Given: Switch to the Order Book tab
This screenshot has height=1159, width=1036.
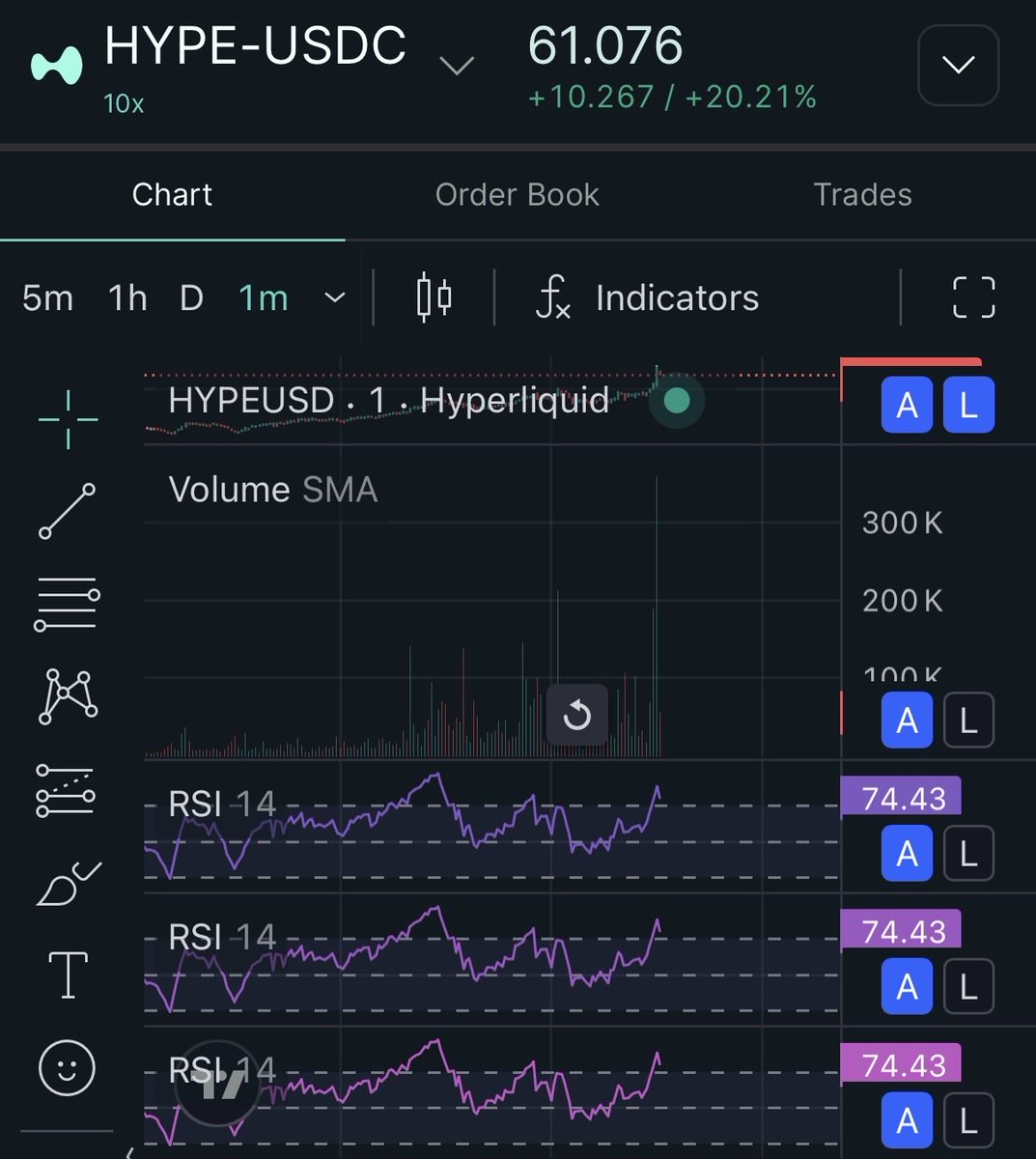Looking at the screenshot, I should pos(518,194).
